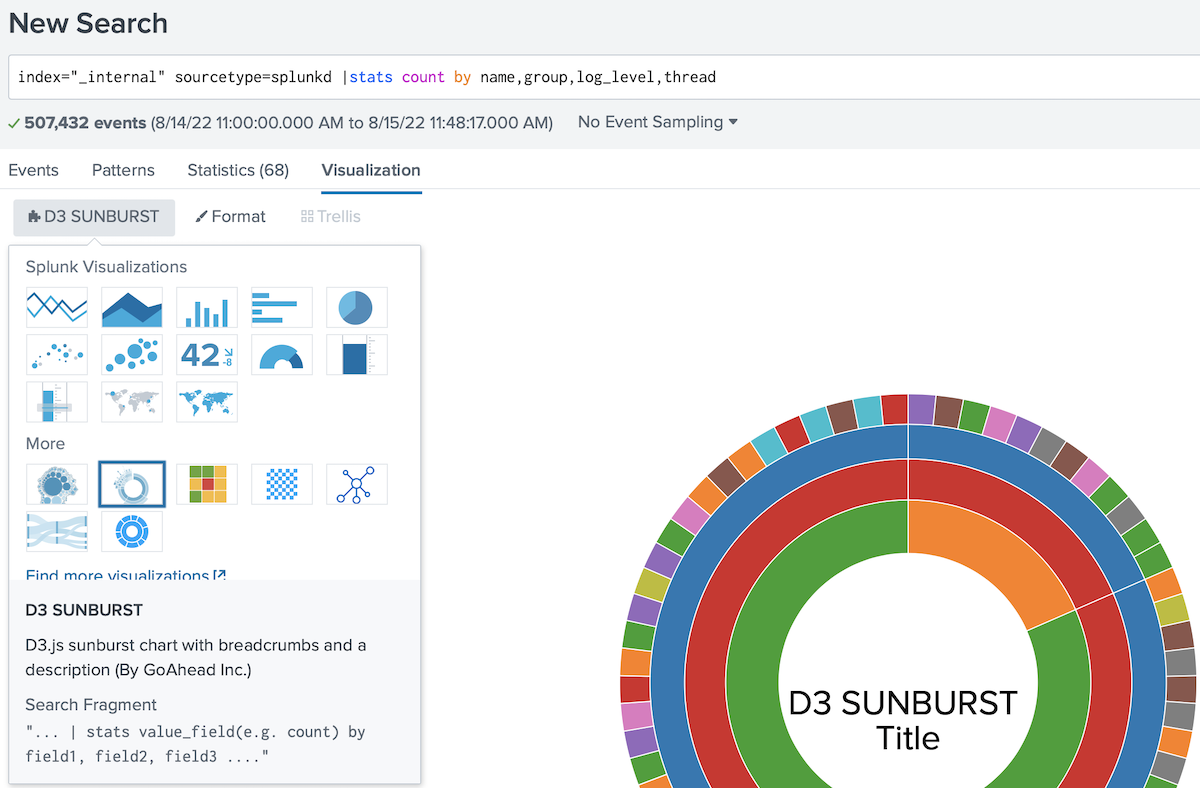
Task: Click inside the search query input
Action: [x=604, y=77]
